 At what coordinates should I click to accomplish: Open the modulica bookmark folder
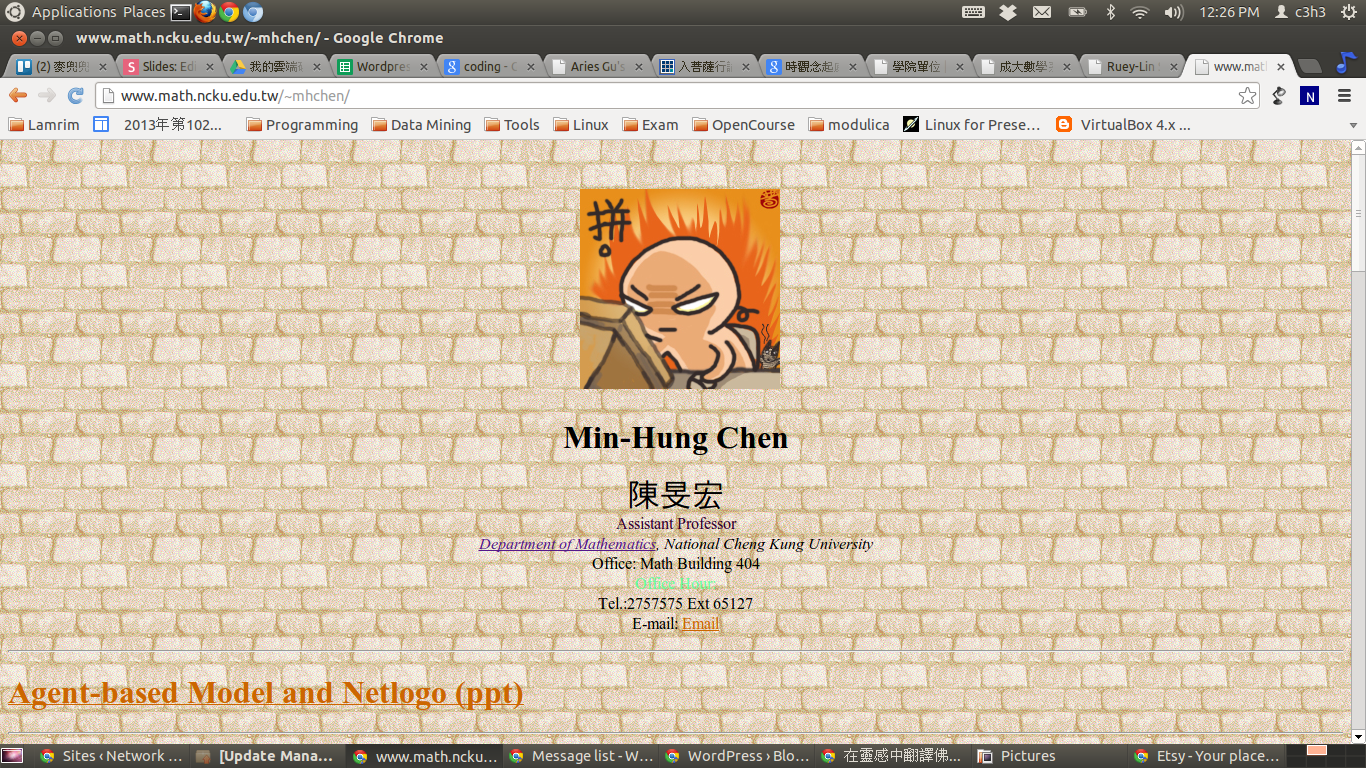pos(849,125)
